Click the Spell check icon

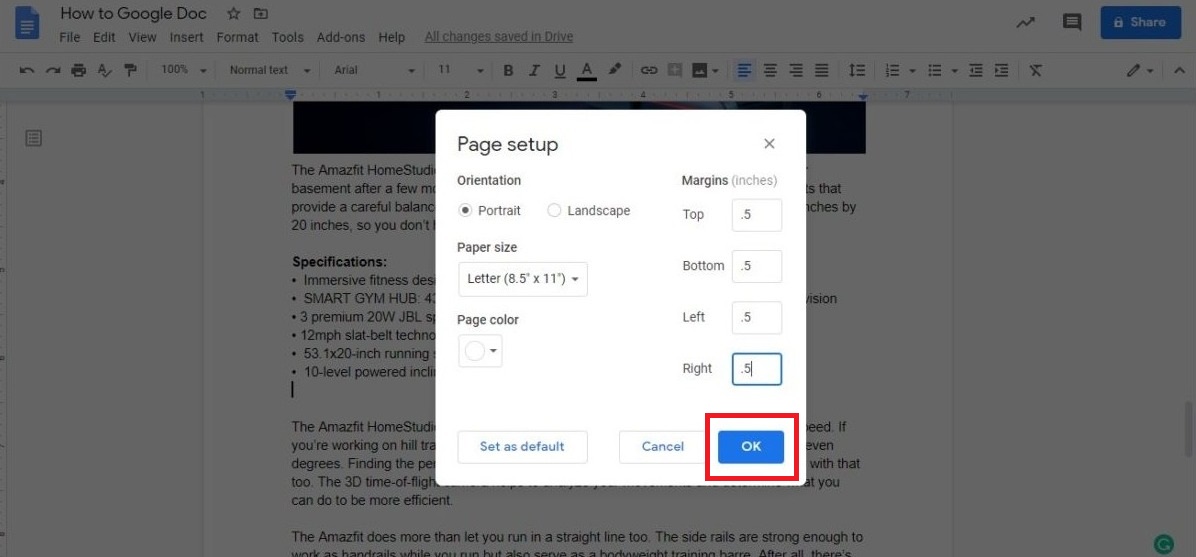pos(104,70)
